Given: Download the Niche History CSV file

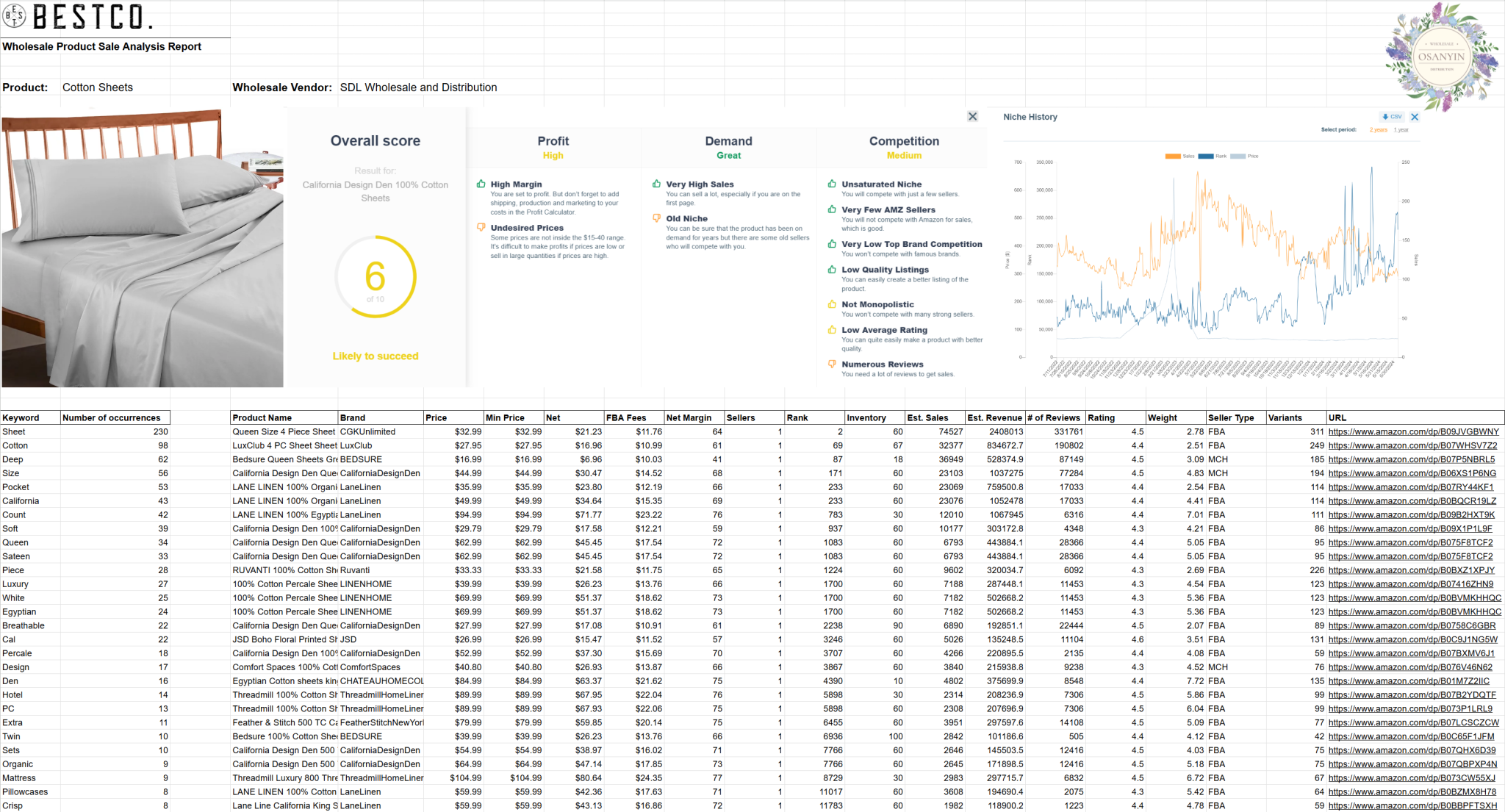Looking at the screenshot, I should tap(1393, 117).
